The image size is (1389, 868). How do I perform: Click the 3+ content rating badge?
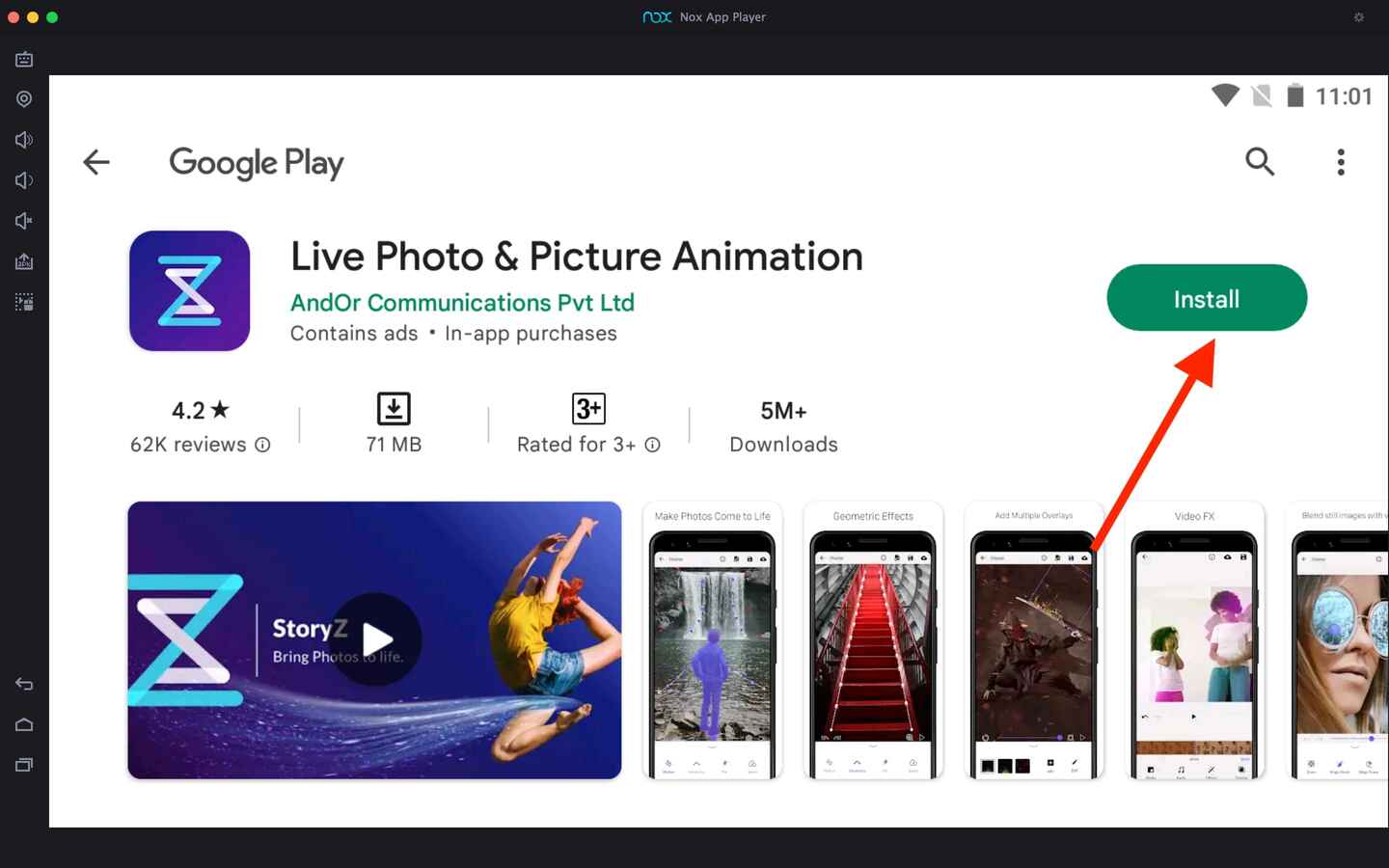pos(588,409)
